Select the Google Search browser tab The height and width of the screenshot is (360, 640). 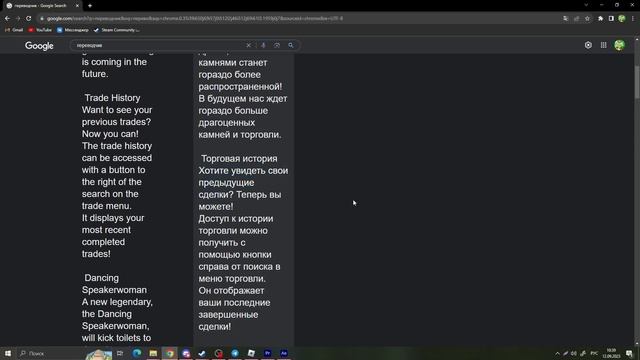pos(41,6)
